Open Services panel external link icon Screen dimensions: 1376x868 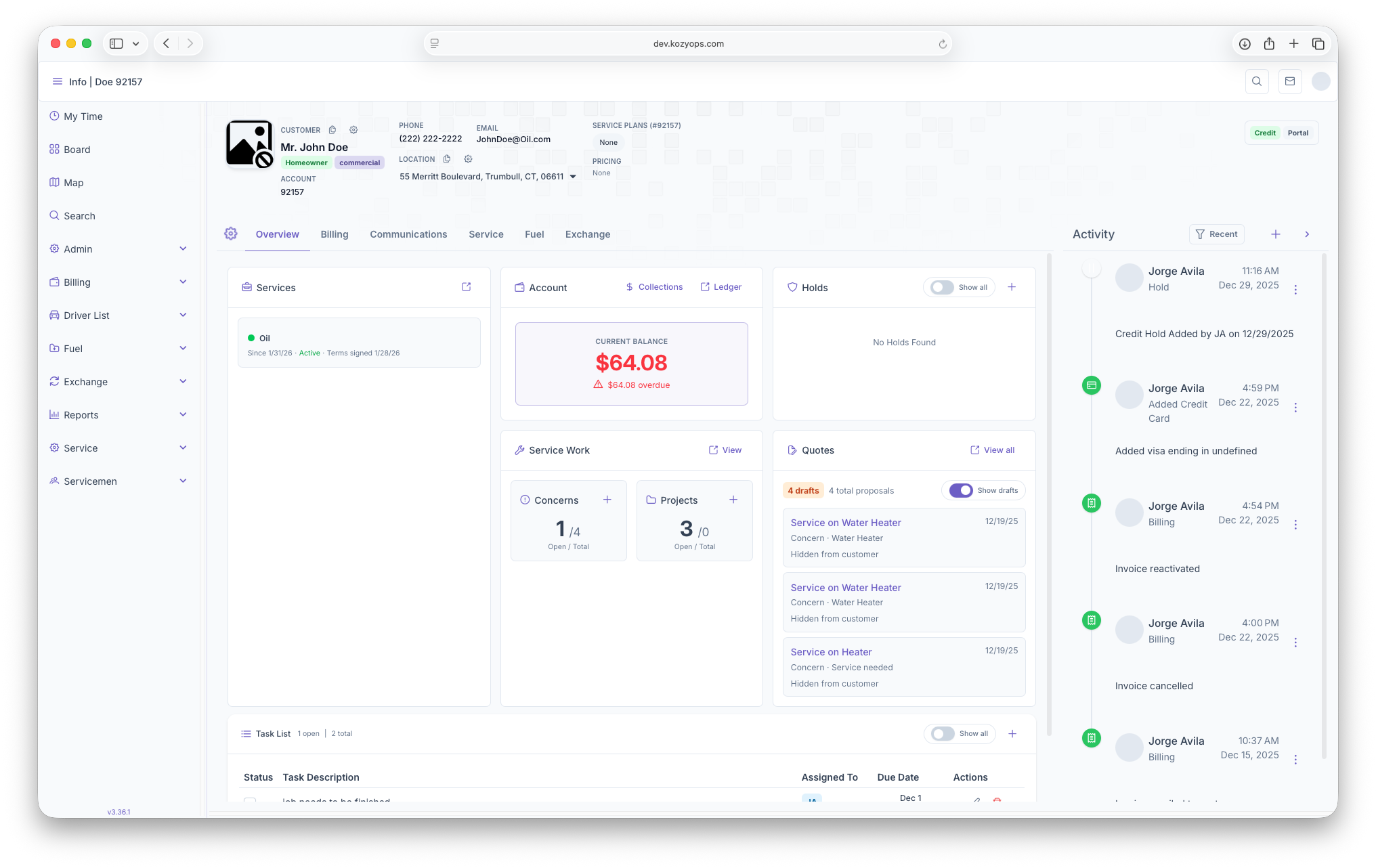point(467,287)
